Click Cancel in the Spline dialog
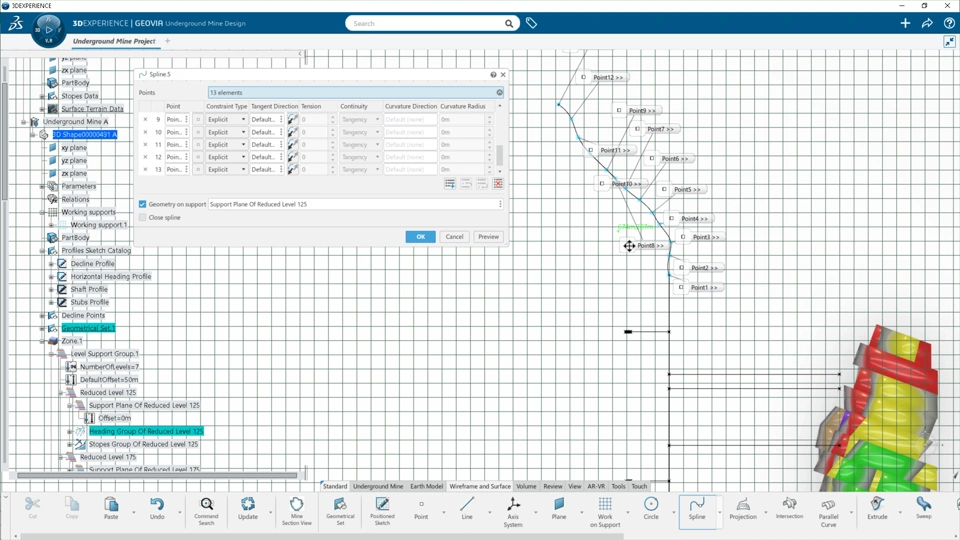This screenshot has width=960, height=540. coord(454,236)
